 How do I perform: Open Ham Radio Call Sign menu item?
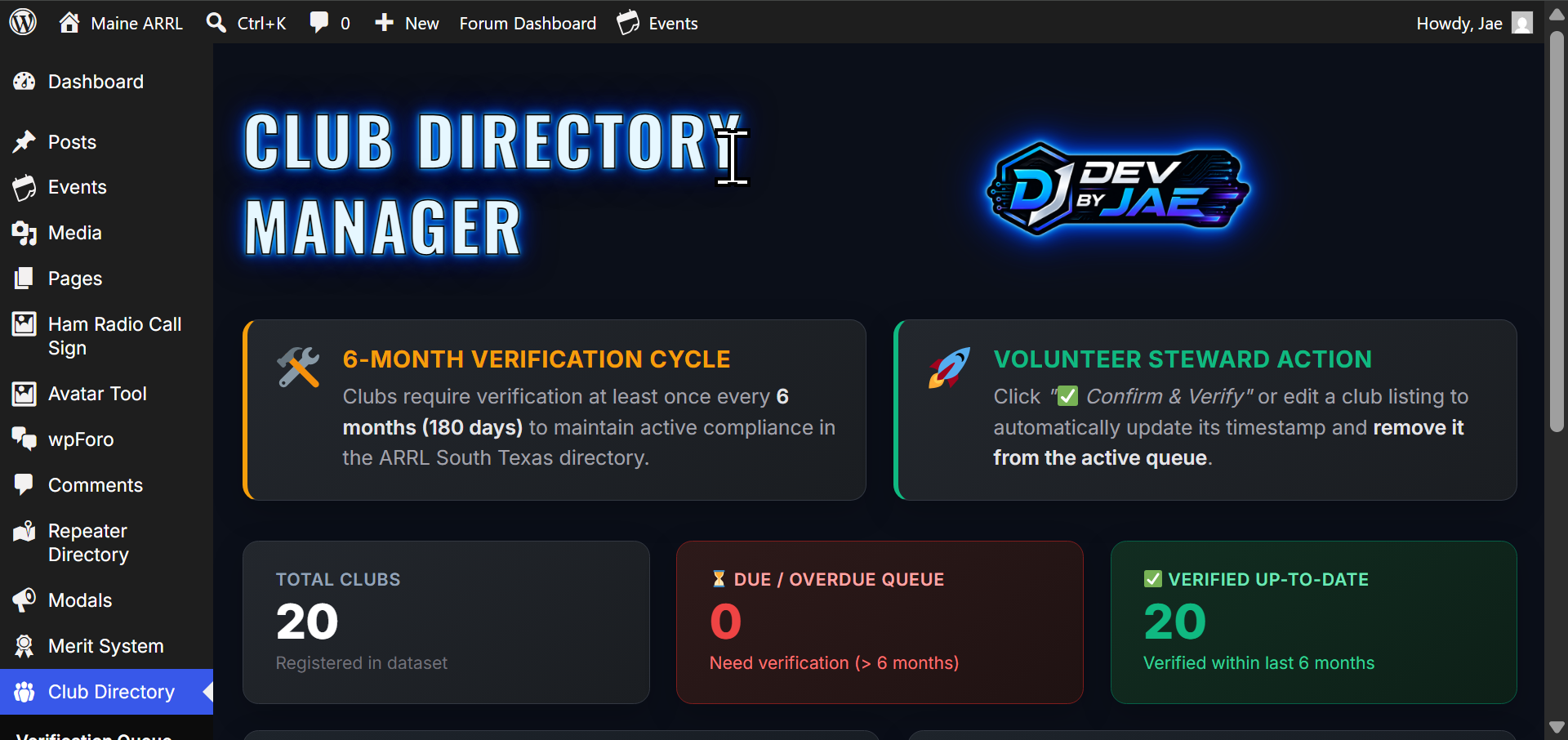(x=106, y=336)
